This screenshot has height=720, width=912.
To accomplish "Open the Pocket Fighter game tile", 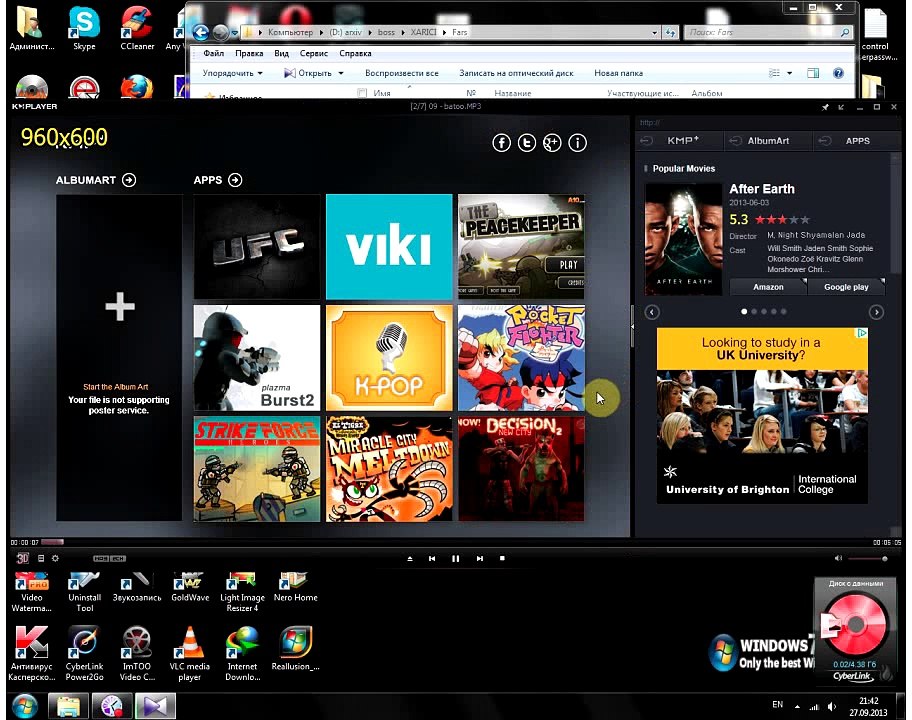I will click(x=521, y=358).
